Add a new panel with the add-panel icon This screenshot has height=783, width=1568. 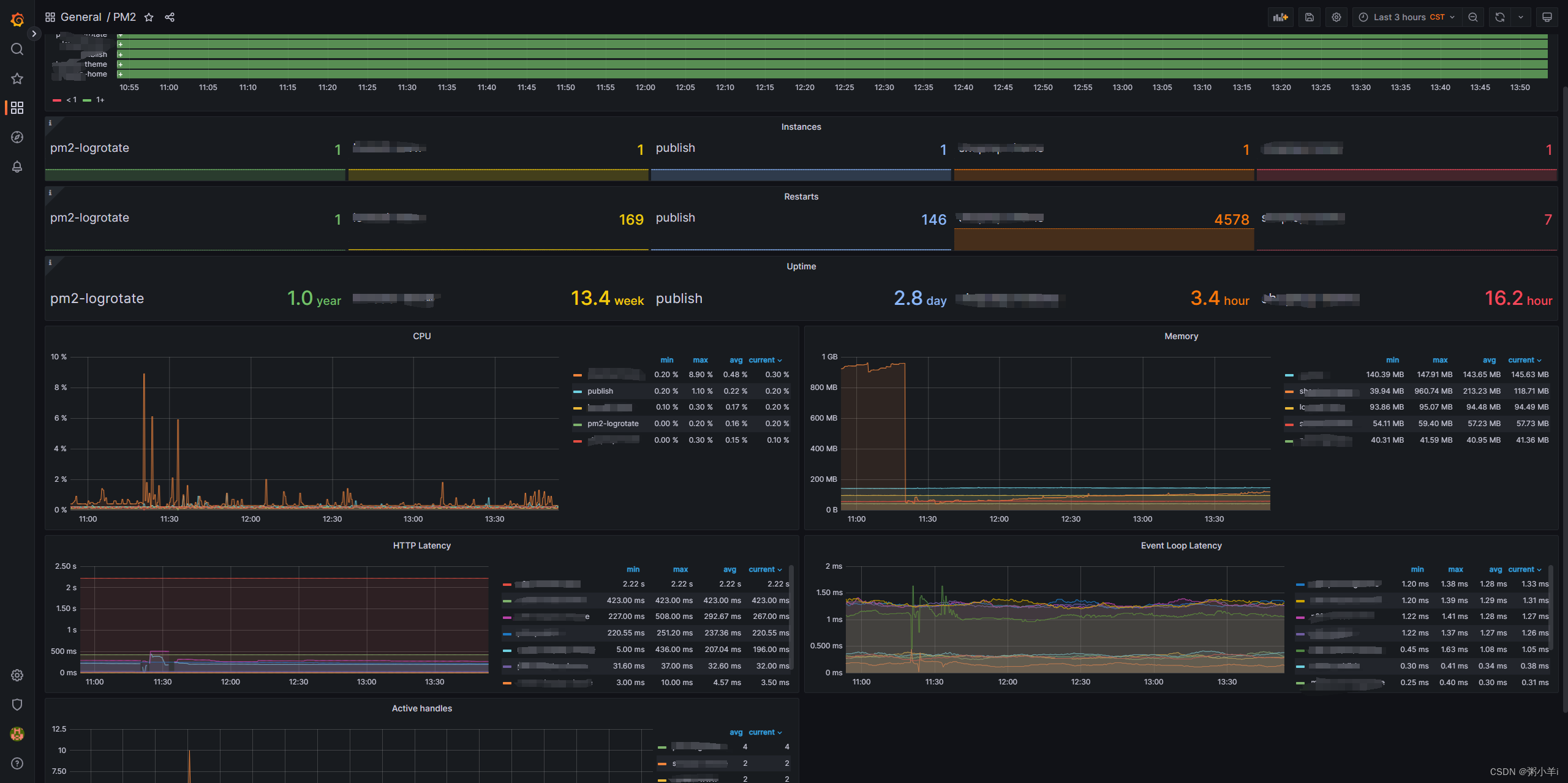click(x=1281, y=17)
